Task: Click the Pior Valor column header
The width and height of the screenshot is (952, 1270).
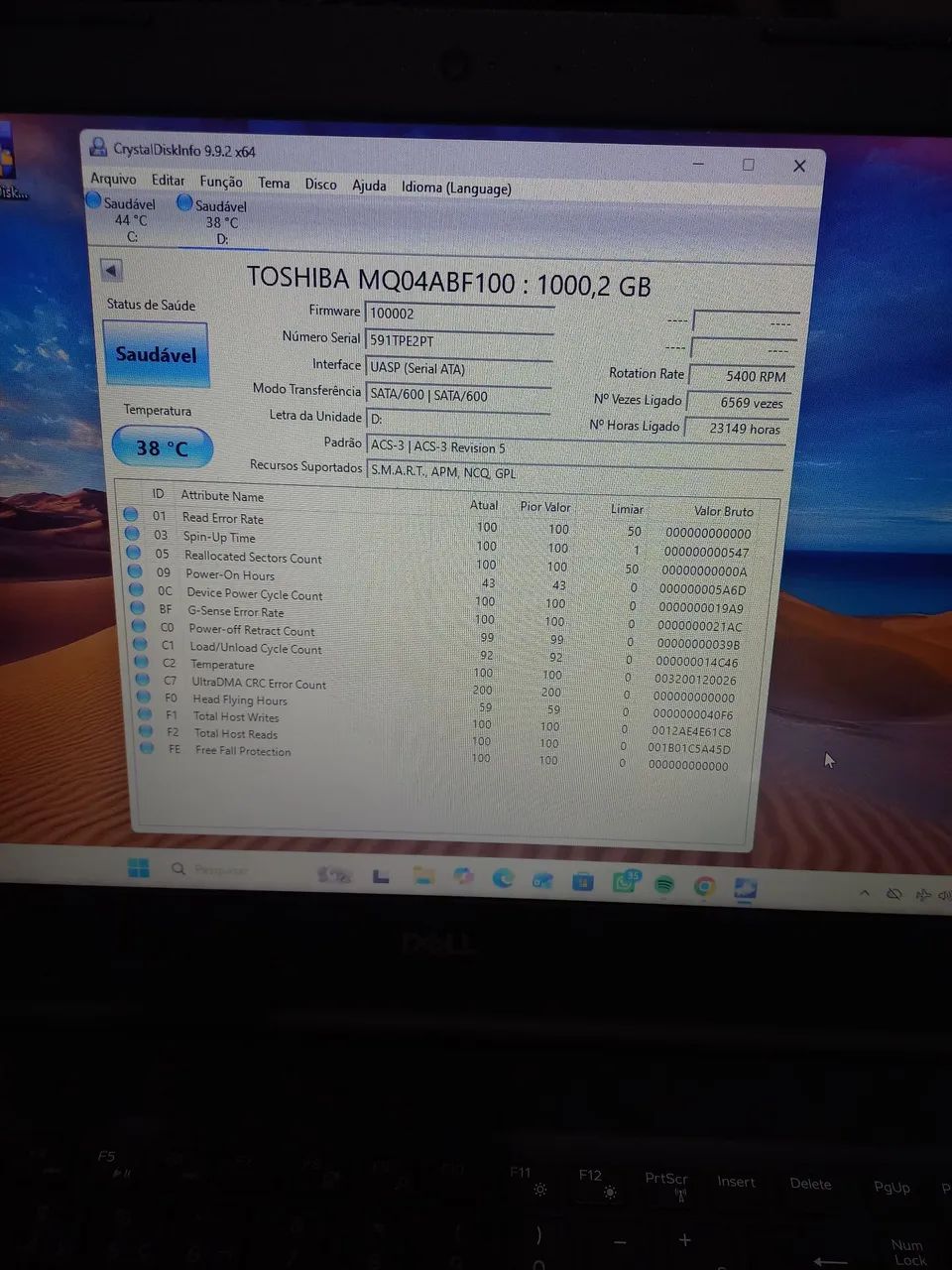Action: 545,507
